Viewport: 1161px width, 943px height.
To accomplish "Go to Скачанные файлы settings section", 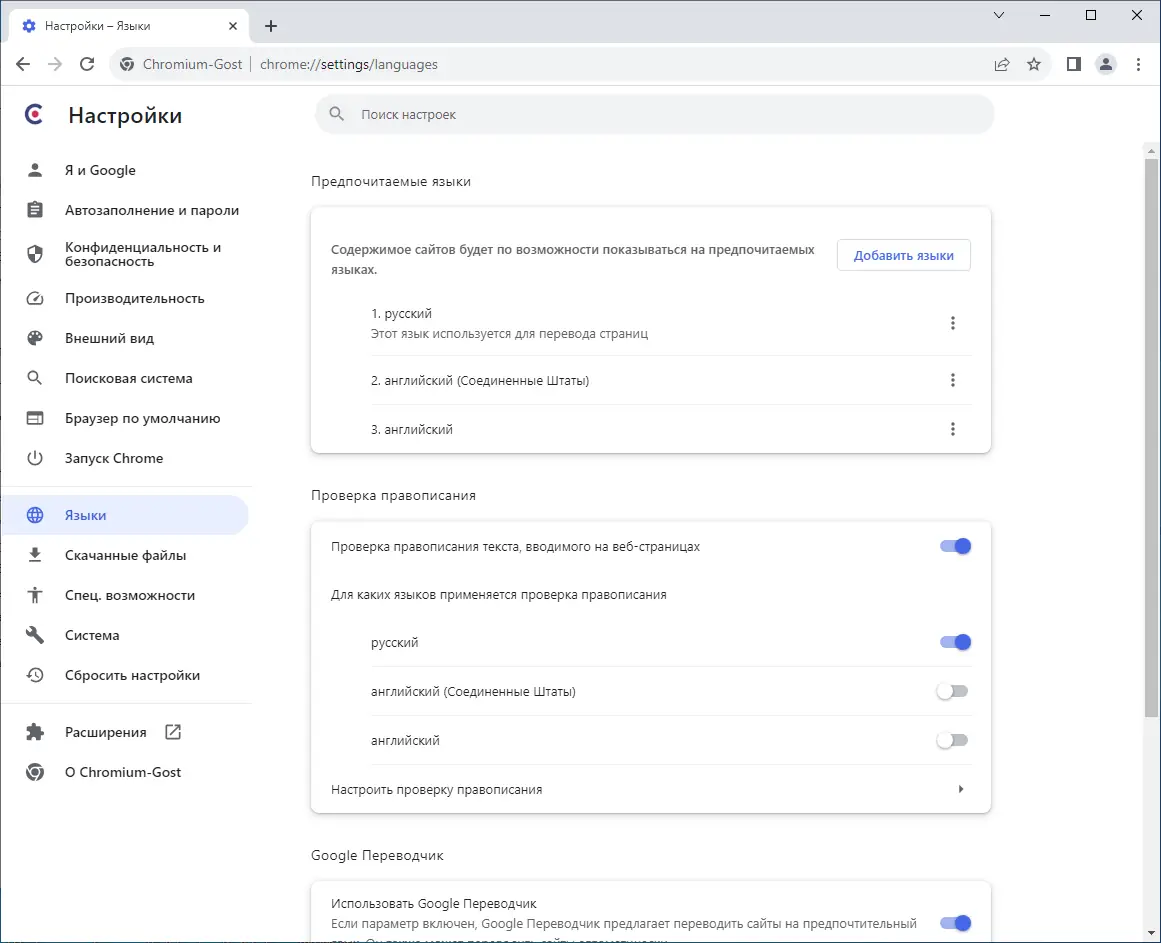I will coord(125,555).
